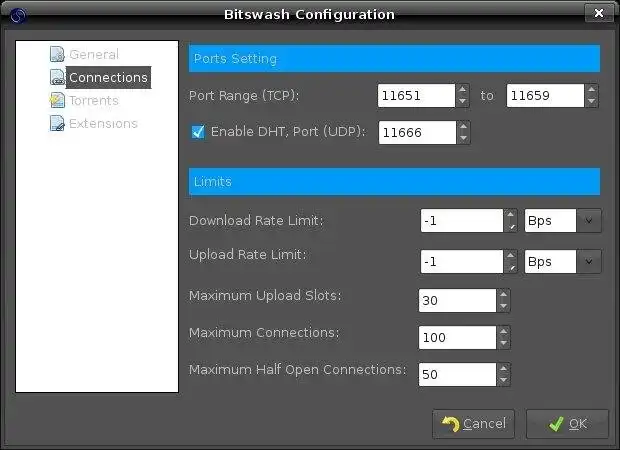
Task: Increase the Upload Rate Limit value
Action: click(x=510, y=255)
